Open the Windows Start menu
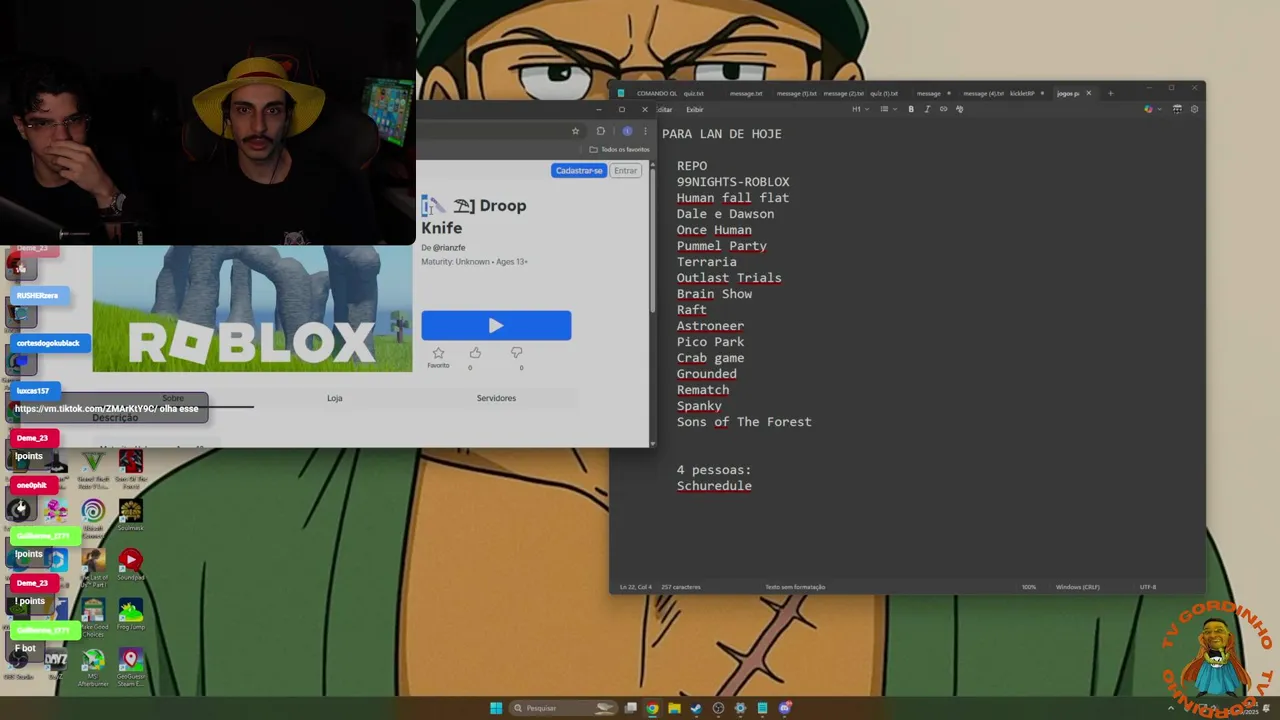This screenshot has height=720, width=1280. point(496,708)
